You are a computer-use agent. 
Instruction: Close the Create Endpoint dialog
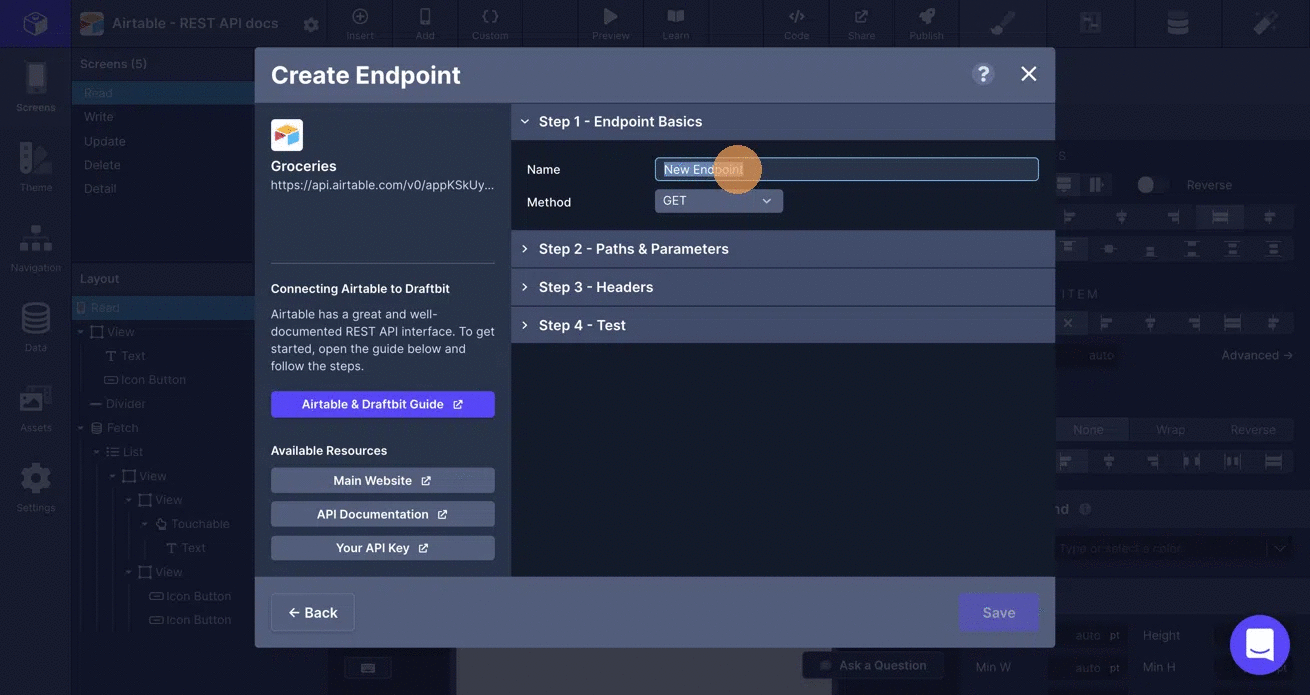(1028, 74)
